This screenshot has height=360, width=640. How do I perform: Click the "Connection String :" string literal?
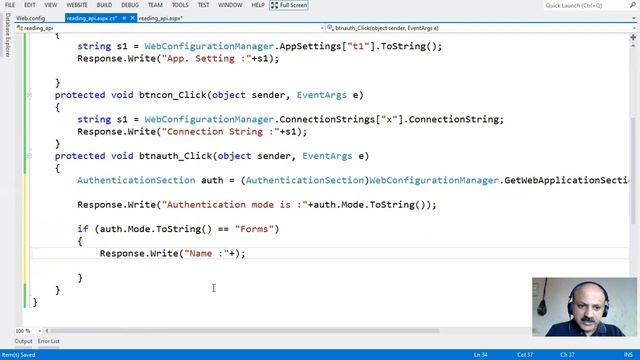pyautogui.click(x=221, y=131)
